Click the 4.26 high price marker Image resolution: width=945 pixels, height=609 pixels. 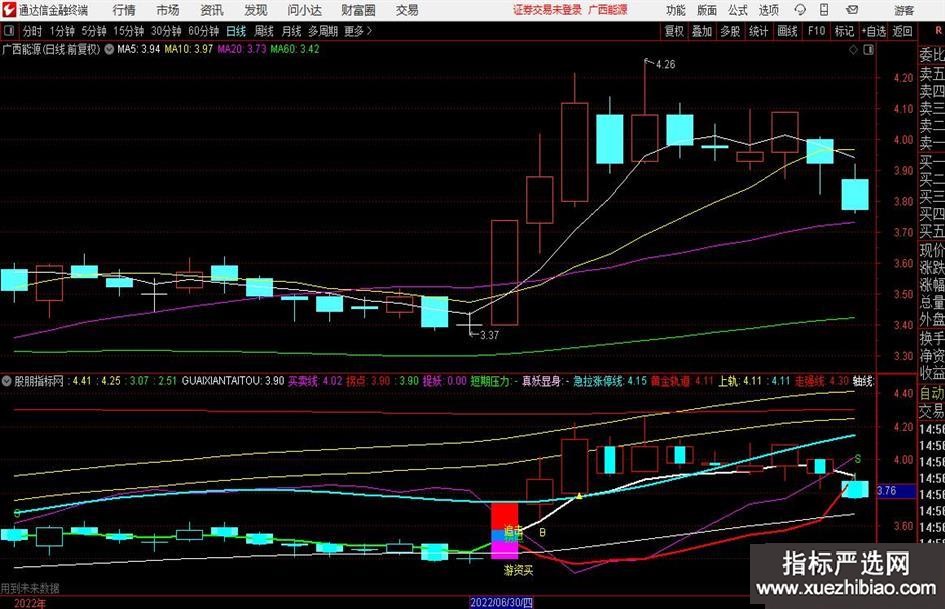click(x=665, y=65)
